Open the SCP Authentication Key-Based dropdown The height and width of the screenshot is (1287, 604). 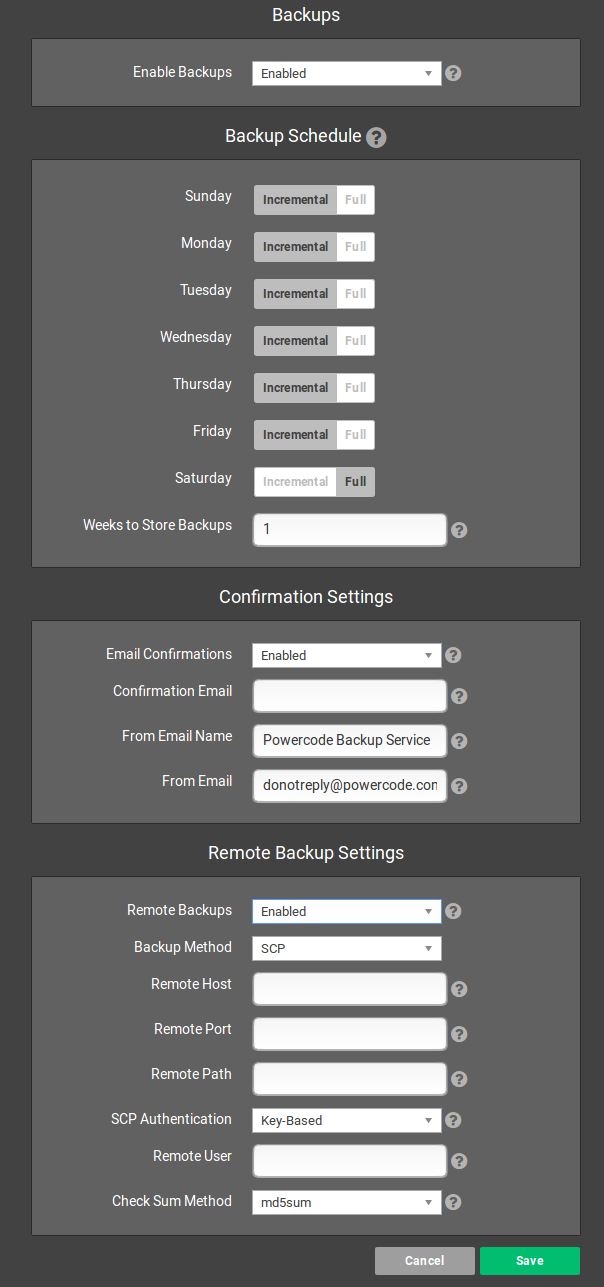coord(346,1120)
